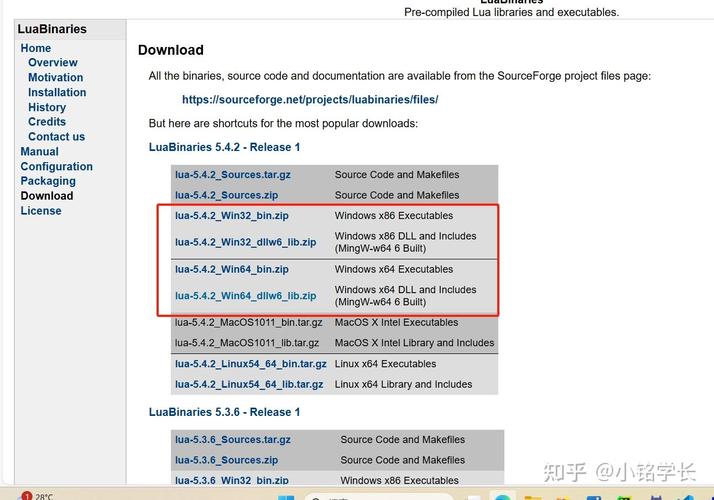Click the "Windows x64 Executables" description cell
The width and height of the screenshot is (714, 500).
[x=394, y=270]
